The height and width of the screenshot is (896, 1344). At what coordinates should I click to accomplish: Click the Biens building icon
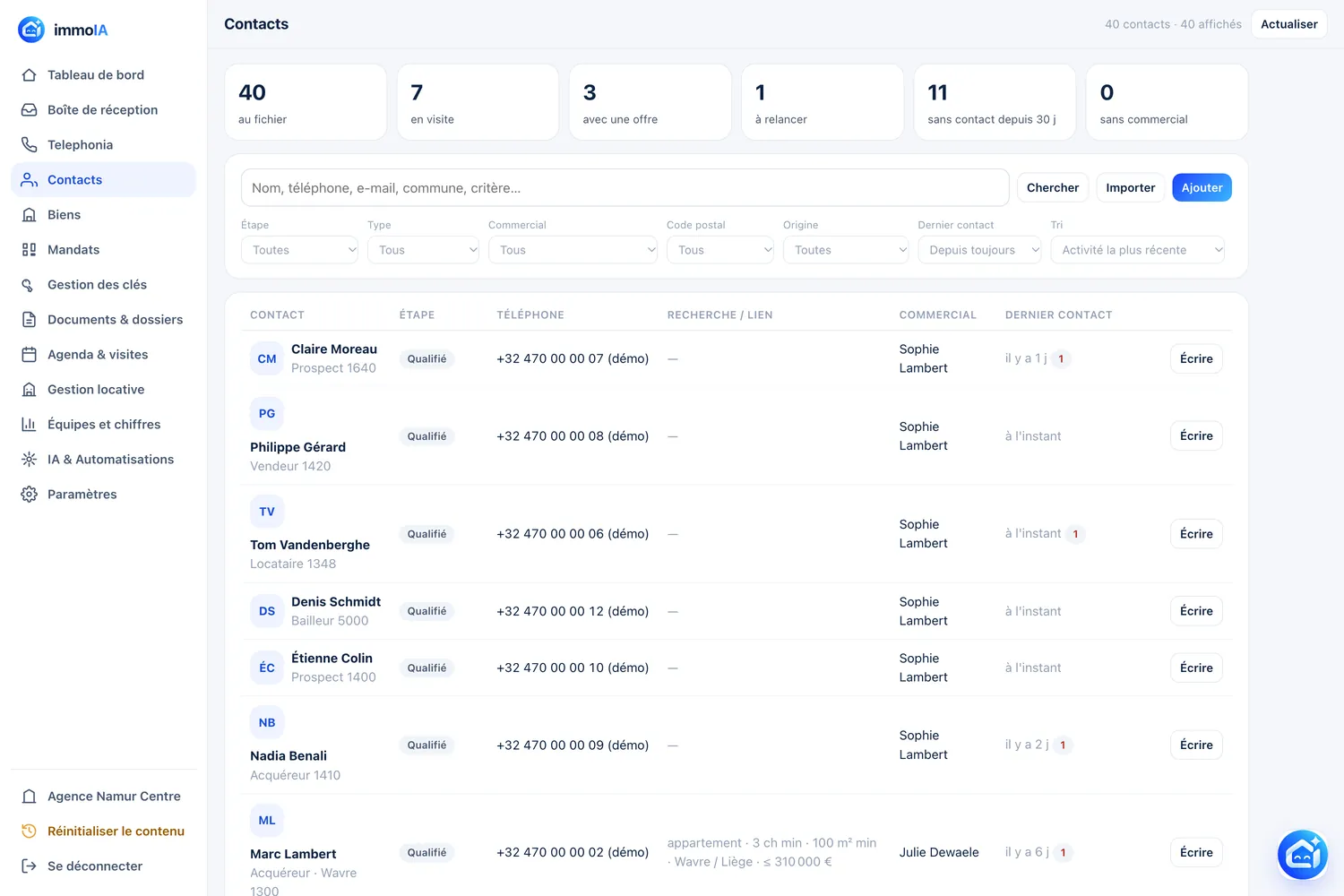[x=30, y=215]
